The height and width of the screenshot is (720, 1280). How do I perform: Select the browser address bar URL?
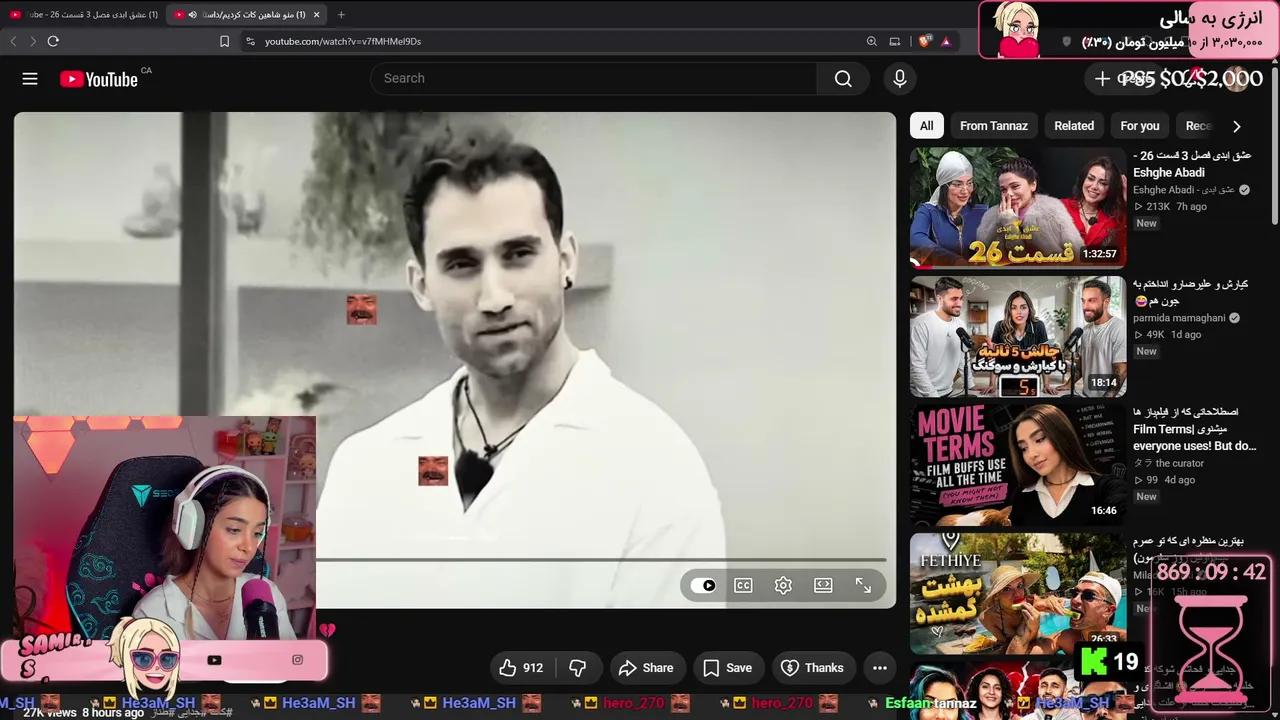tap(343, 41)
